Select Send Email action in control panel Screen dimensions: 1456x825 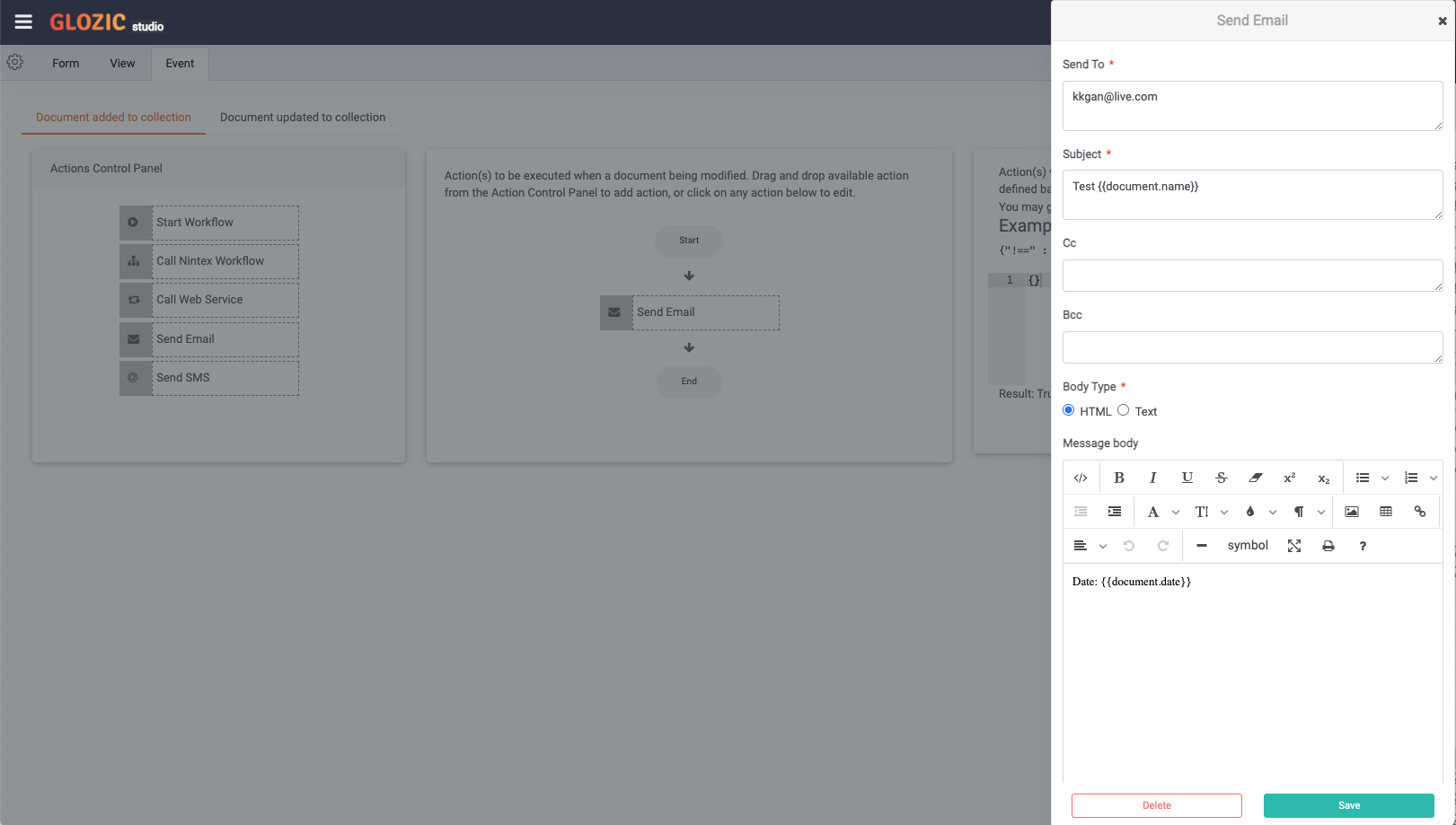tap(209, 339)
